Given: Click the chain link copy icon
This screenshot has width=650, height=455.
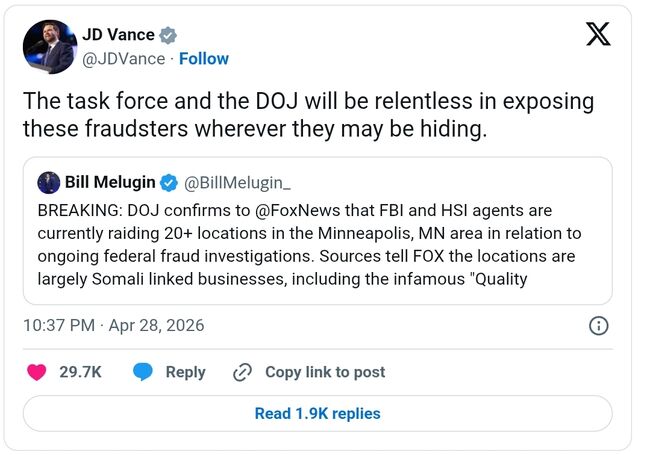Looking at the screenshot, I should [x=242, y=372].
